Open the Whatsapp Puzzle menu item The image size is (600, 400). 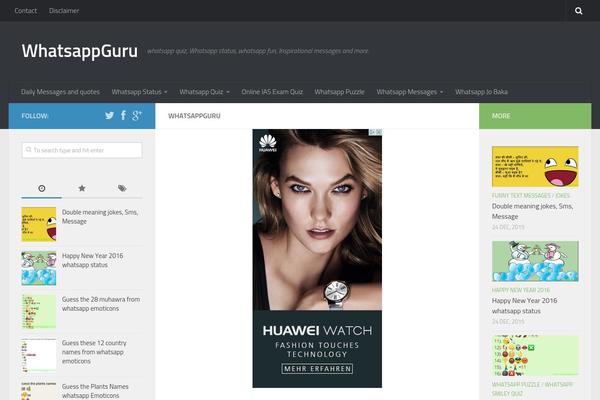(339, 92)
